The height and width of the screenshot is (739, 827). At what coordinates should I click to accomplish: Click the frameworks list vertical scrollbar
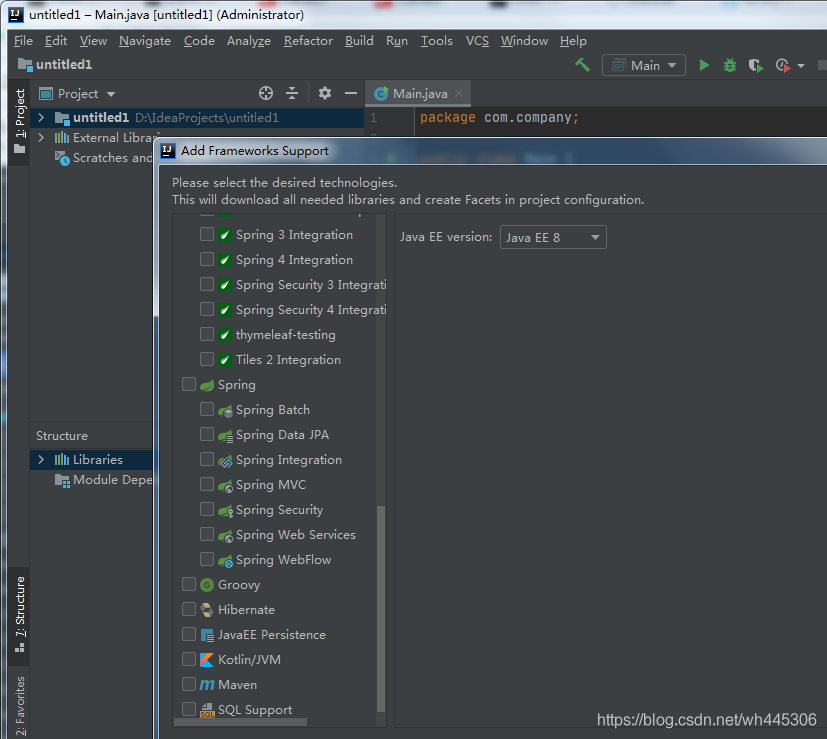pos(380,610)
